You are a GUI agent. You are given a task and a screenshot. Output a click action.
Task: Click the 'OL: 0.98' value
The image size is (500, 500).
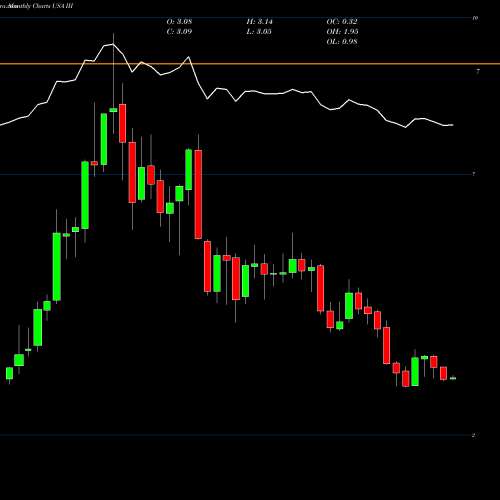click(342, 42)
